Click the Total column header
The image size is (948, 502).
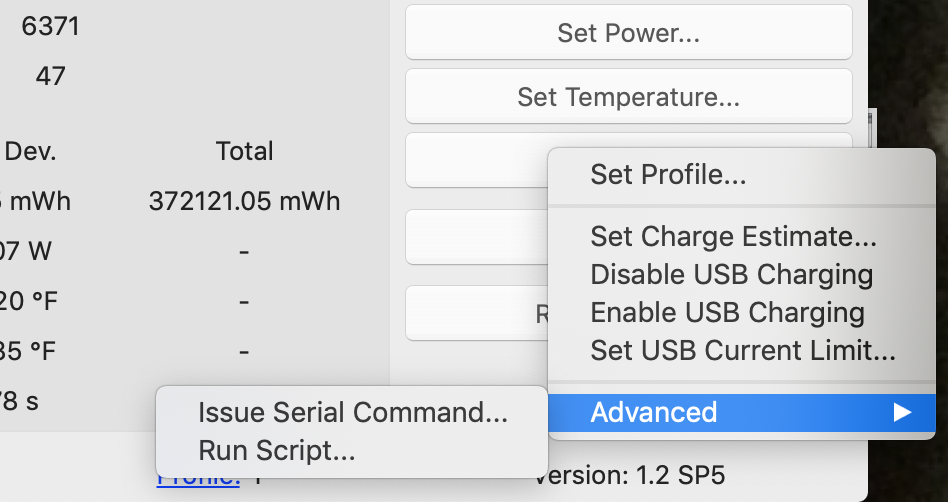point(244,152)
